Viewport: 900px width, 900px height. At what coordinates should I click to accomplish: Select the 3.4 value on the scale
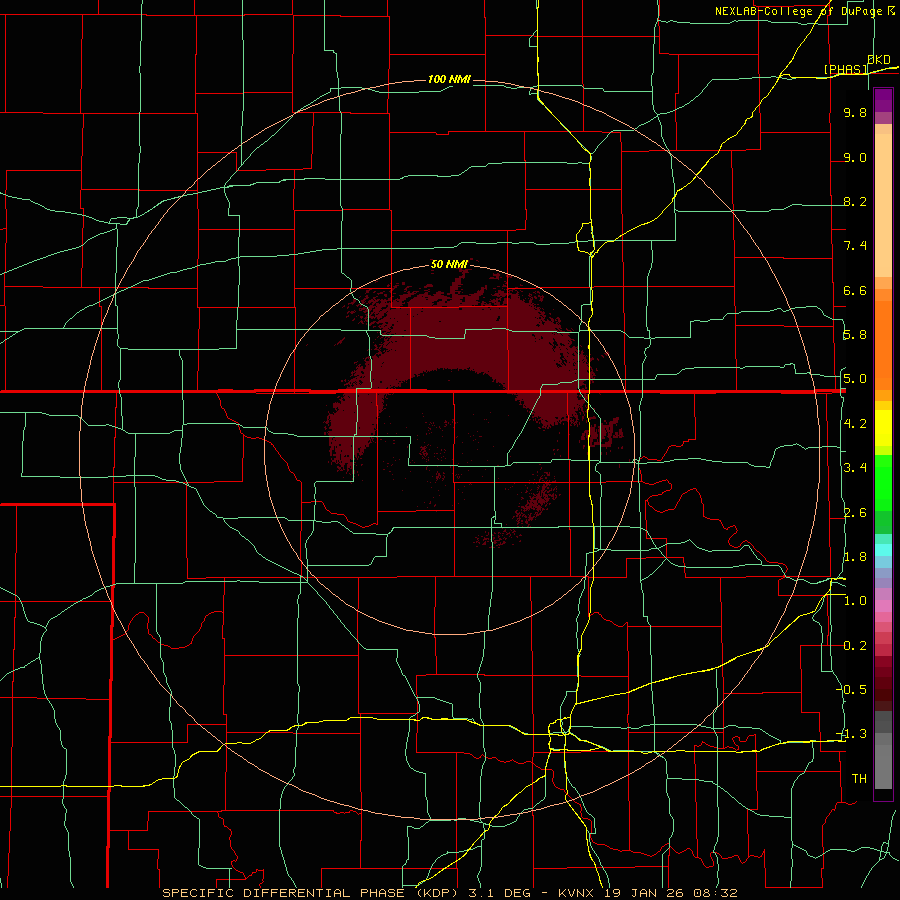[x=855, y=468]
